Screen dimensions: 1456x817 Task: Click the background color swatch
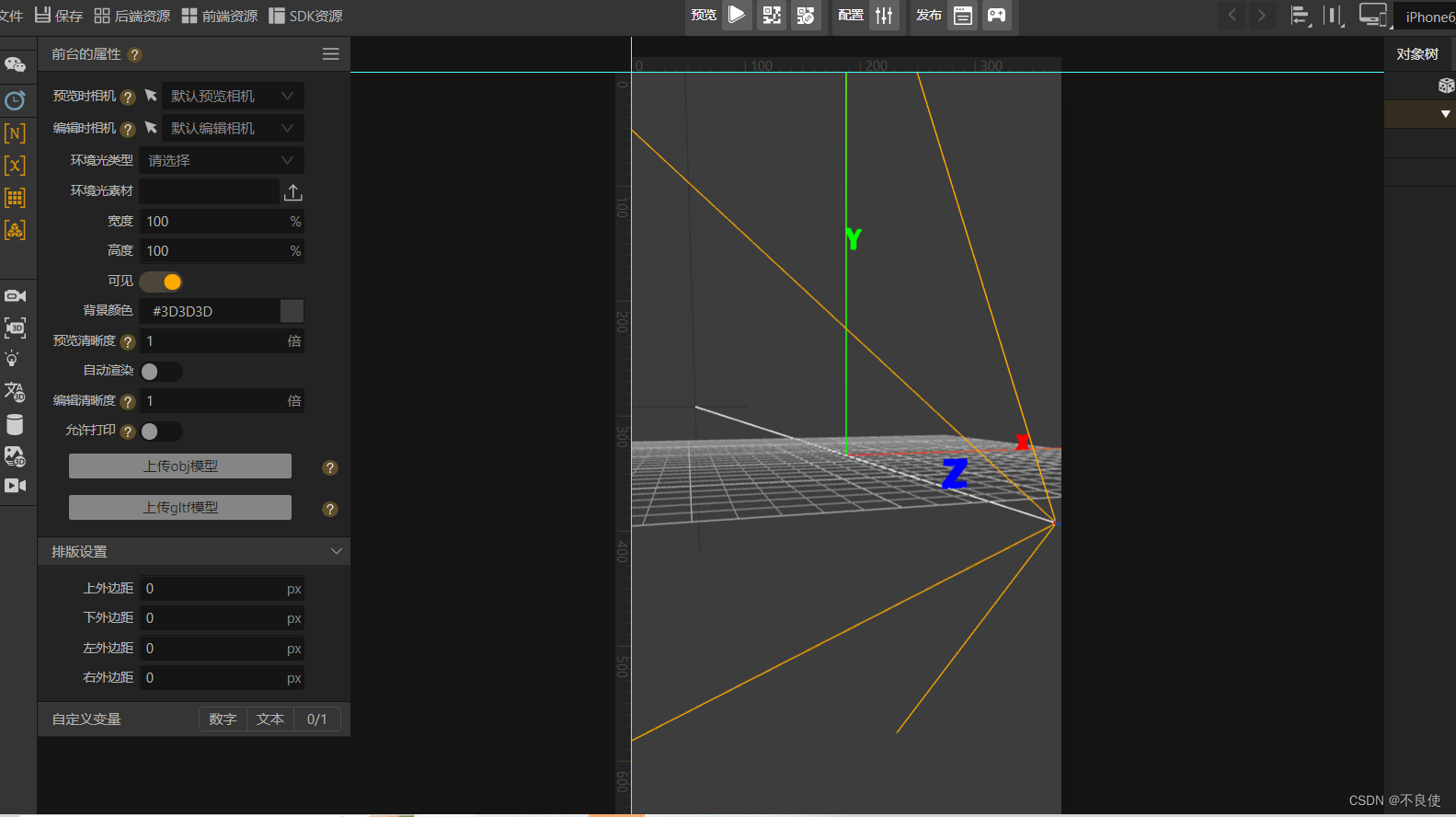(x=292, y=311)
